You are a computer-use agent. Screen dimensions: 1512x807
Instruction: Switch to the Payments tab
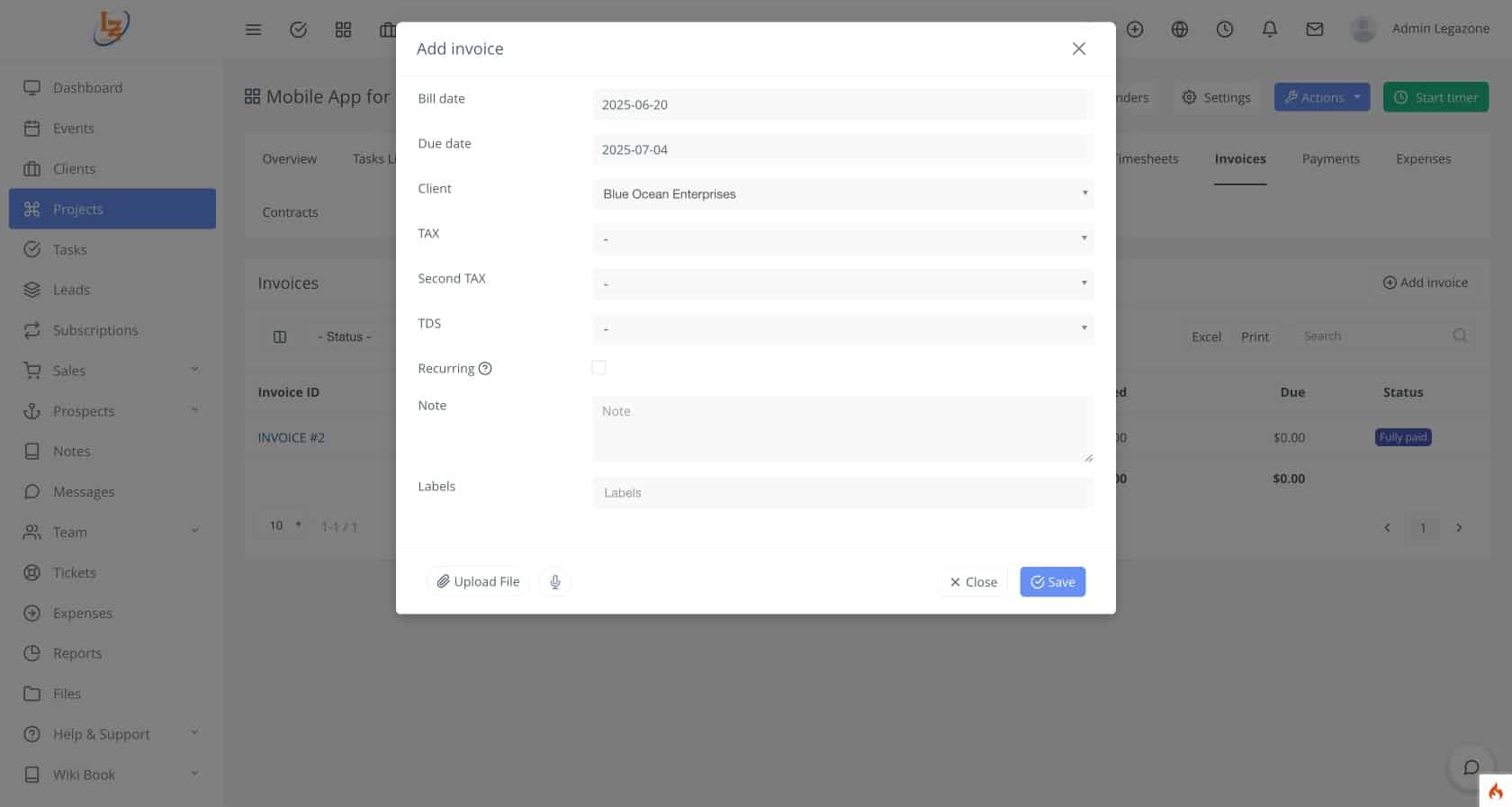tap(1330, 159)
